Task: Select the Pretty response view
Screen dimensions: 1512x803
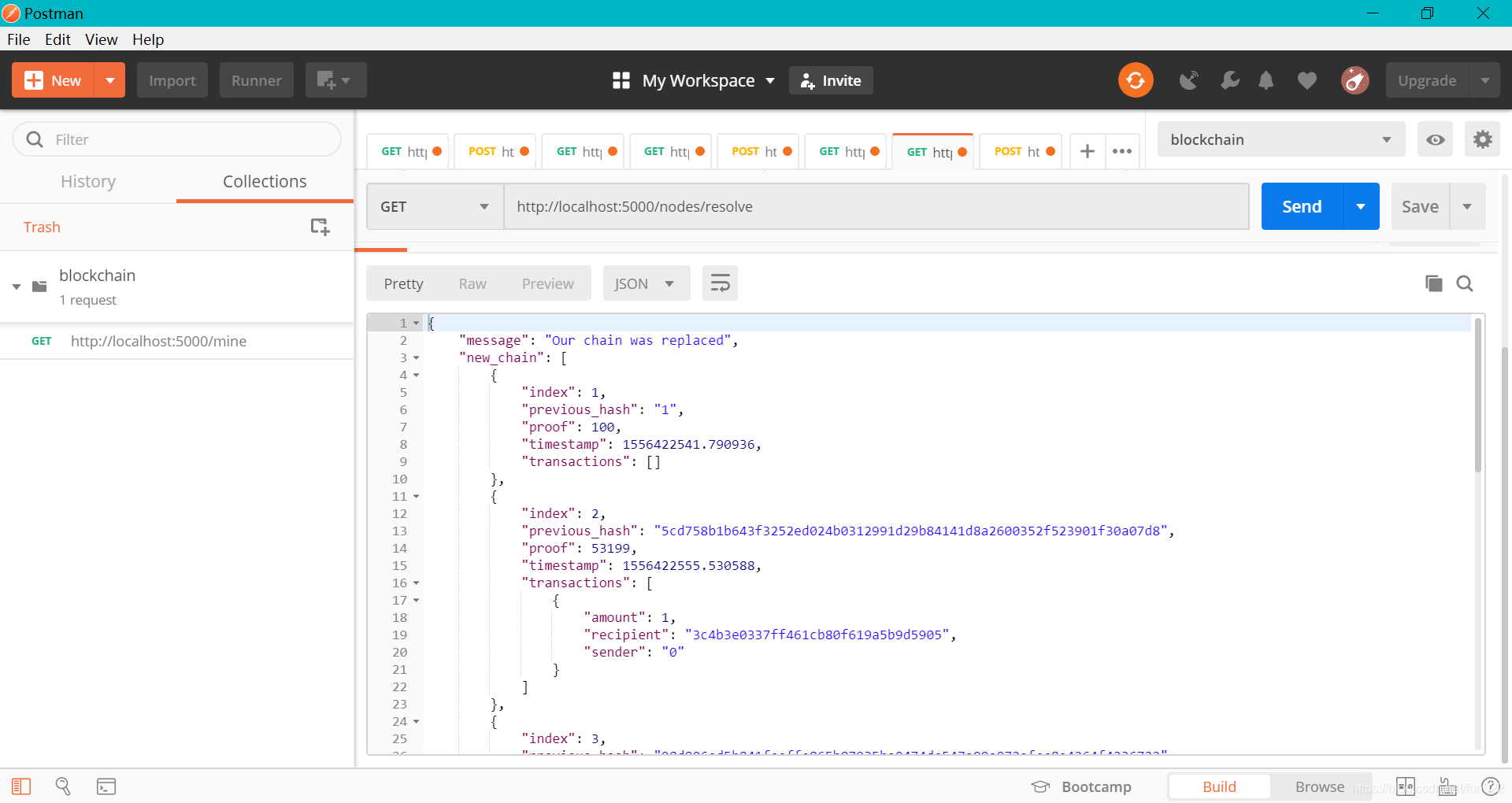Action: click(x=403, y=283)
